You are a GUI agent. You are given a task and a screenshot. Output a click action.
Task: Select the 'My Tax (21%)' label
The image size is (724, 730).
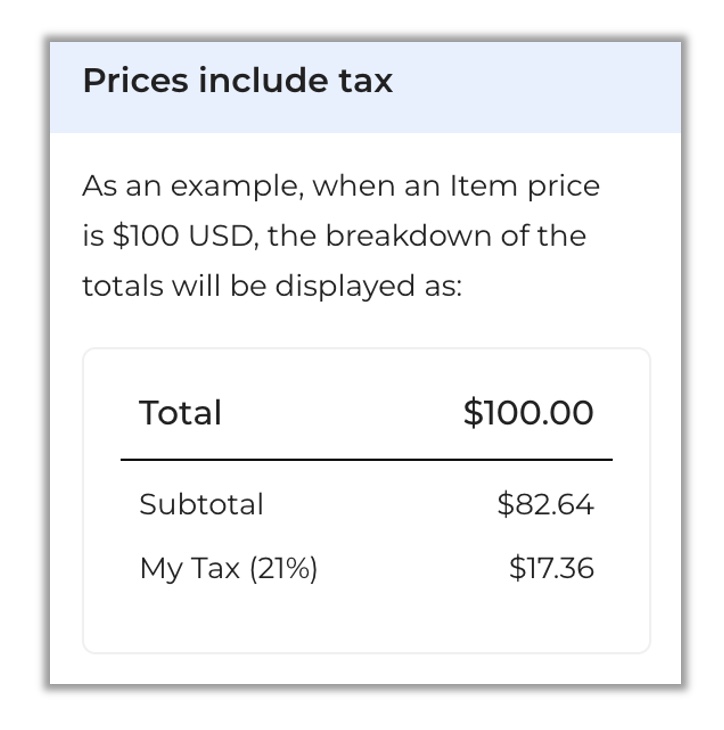229,568
